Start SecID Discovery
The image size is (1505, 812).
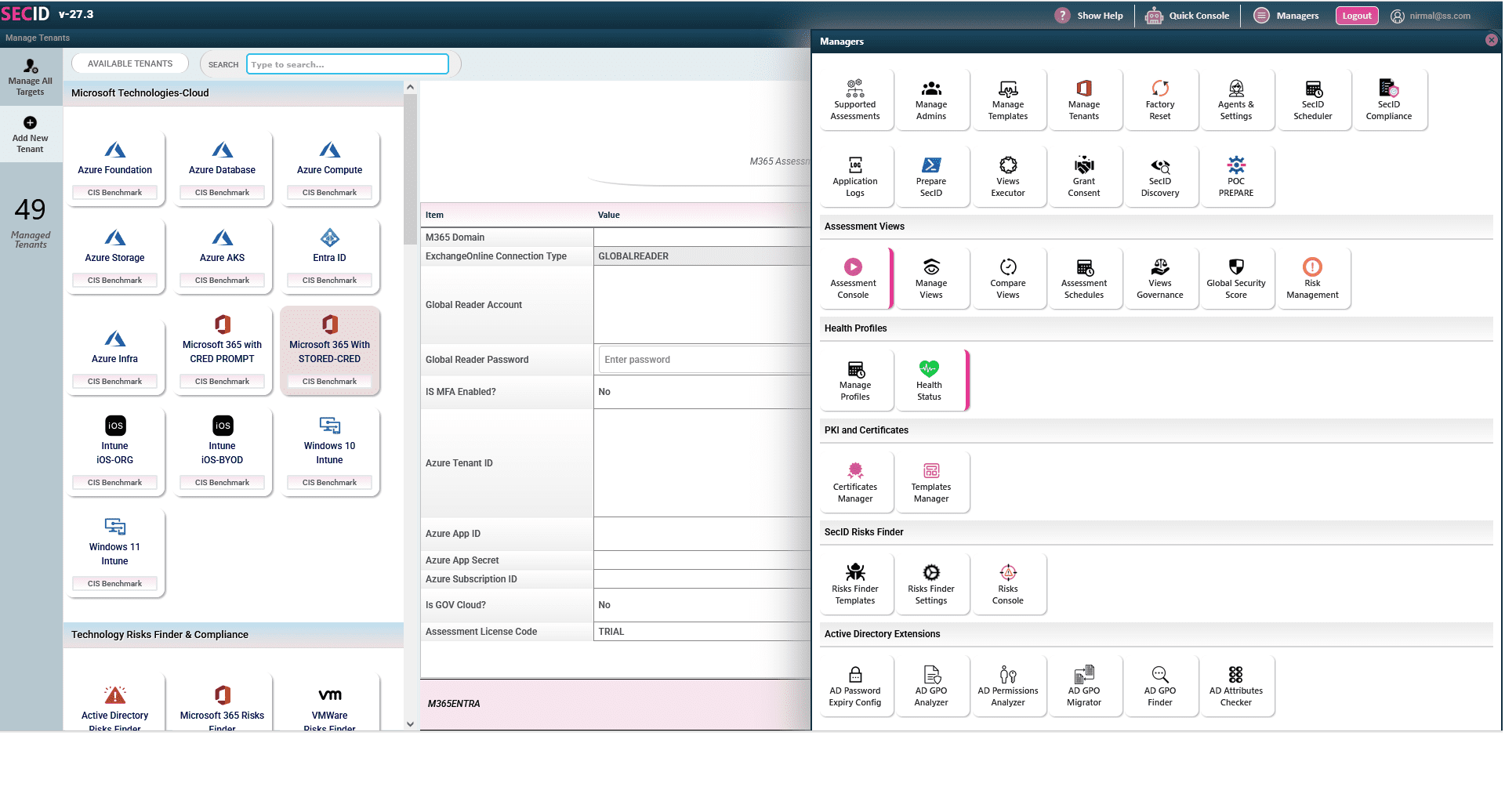pos(1160,176)
